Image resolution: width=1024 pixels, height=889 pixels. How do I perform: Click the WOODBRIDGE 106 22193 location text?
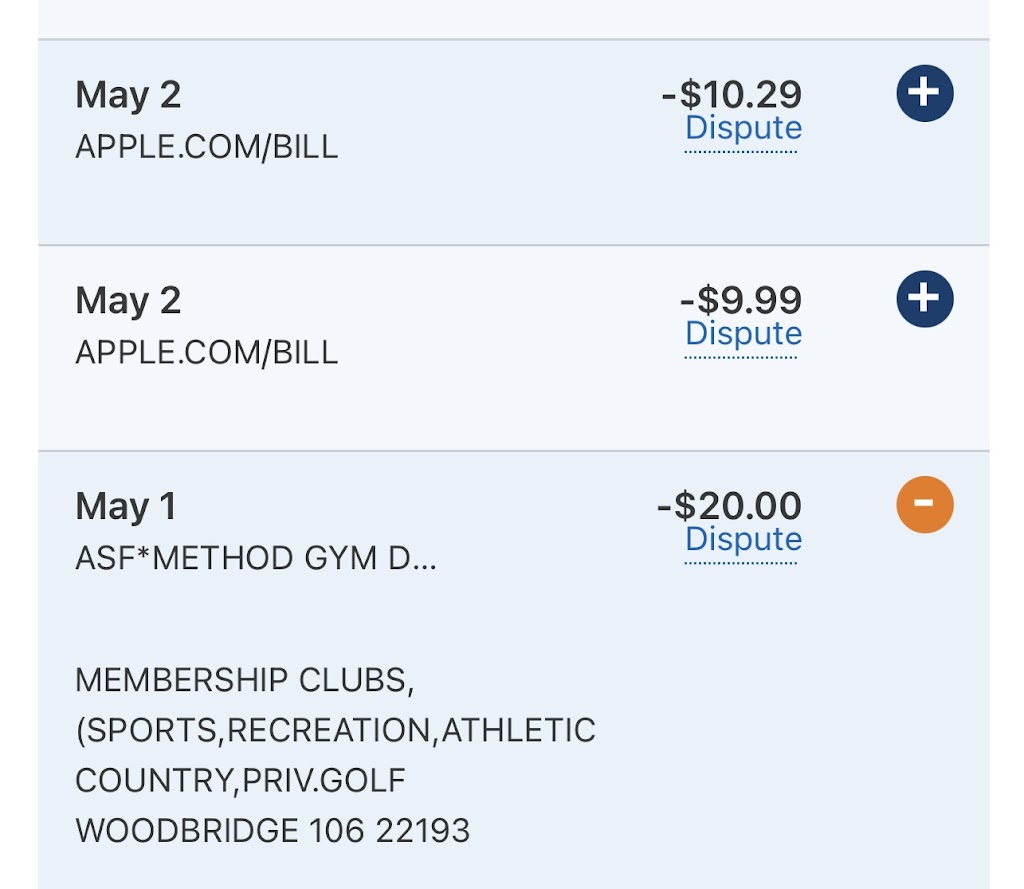272,831
